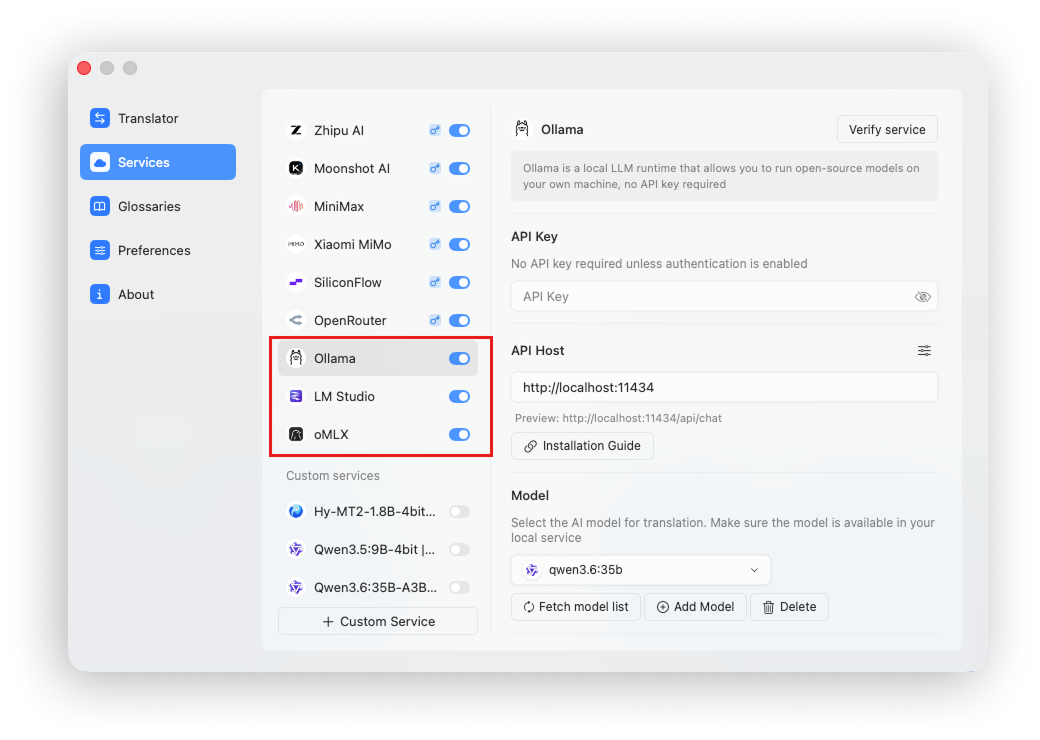Open the qwen3.6:35b model dropdown
Image resolution: width=1040 pixels, height=740 pixels.
(x=641, y=570)
